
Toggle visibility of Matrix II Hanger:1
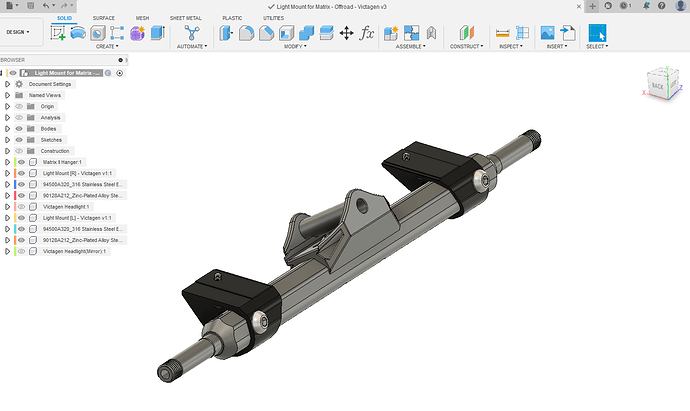click(21, 162)
